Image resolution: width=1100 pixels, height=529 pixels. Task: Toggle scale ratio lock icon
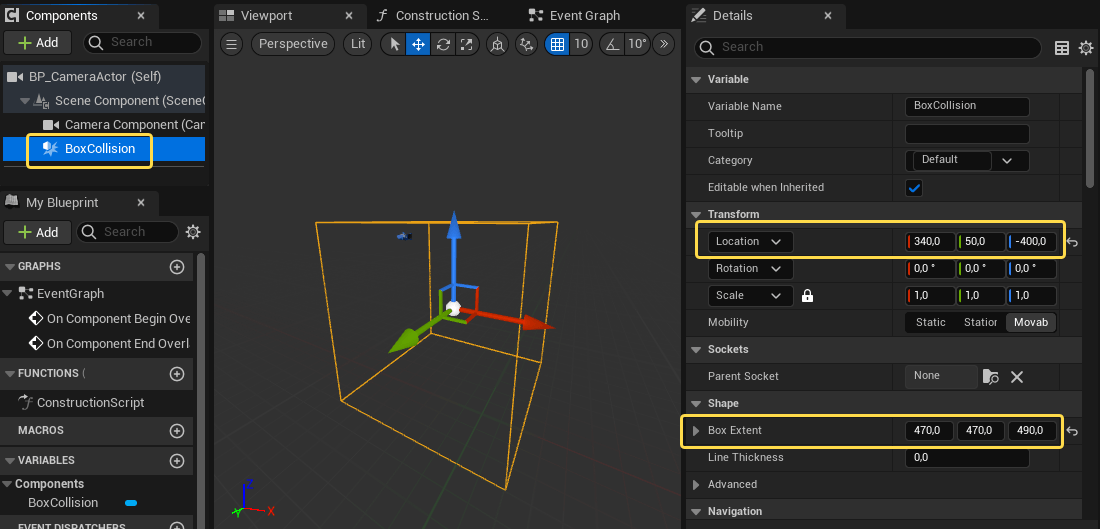point(807,296)
